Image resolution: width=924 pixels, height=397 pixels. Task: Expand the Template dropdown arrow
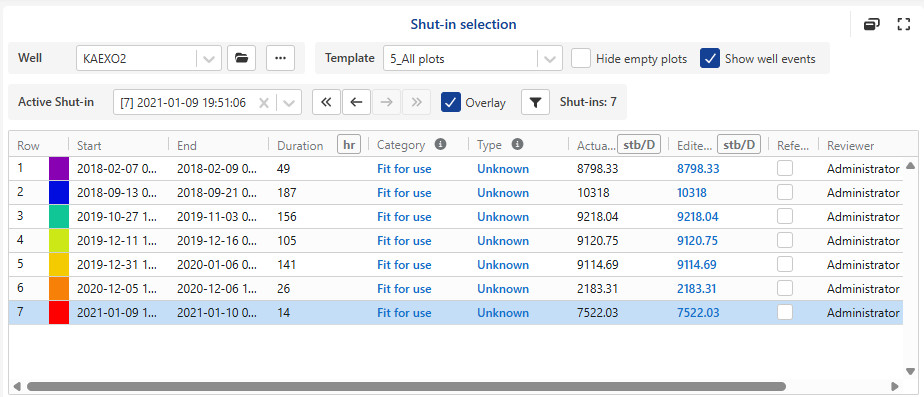click(x=549, y=58)
